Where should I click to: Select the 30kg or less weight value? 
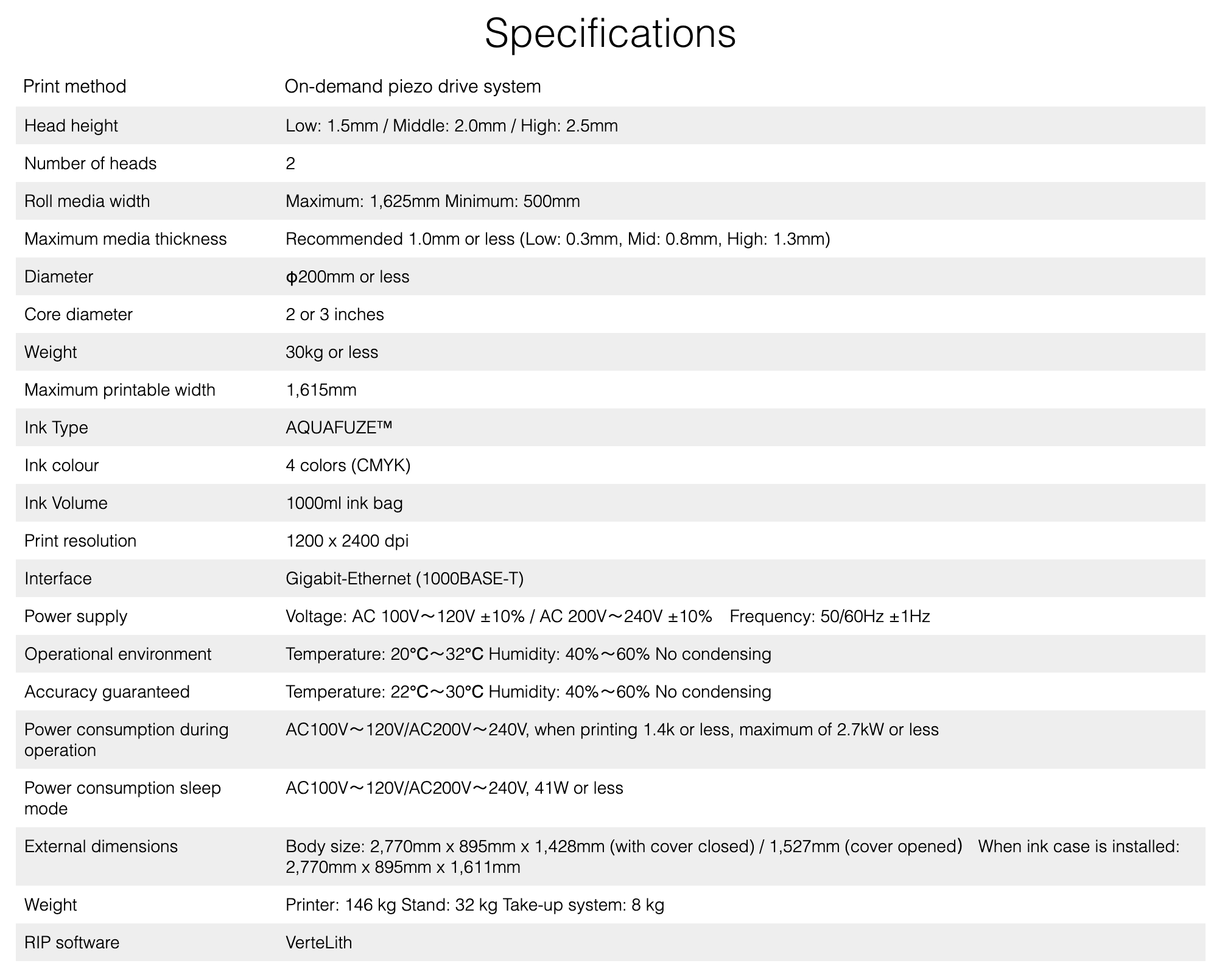[x=332, y=352]
